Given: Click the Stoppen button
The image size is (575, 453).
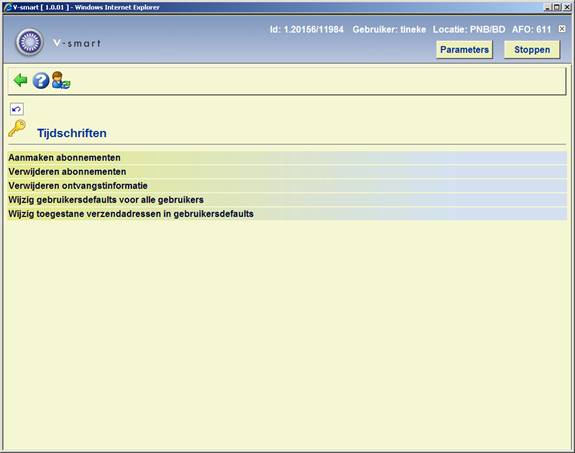Looking at the screenshot, I should (532, 50).
